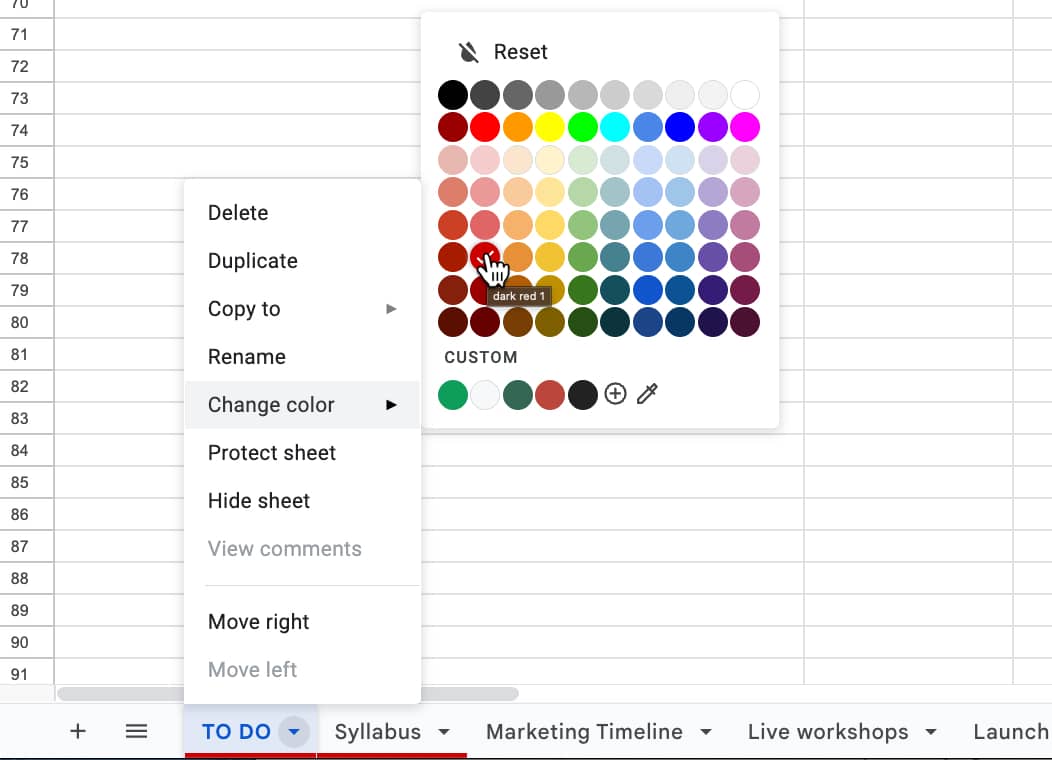Screen dimensions: 1052x760
Task: Expand the Live workshops tab menu arrow
Action: click(931, 732)
